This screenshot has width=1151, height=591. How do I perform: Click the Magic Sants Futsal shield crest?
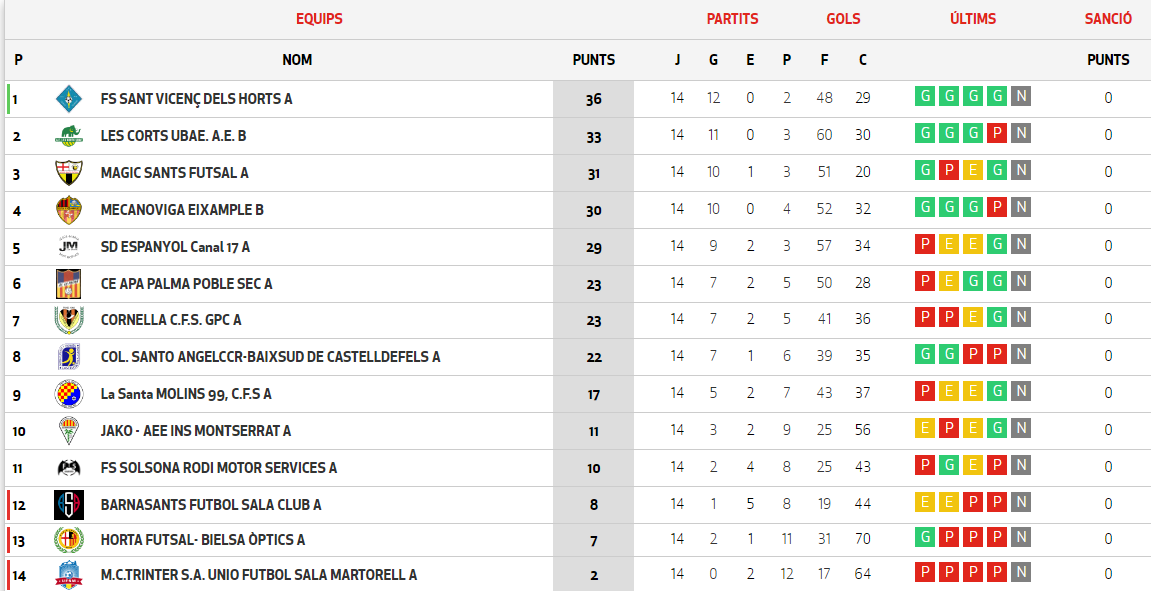point(66,172)
